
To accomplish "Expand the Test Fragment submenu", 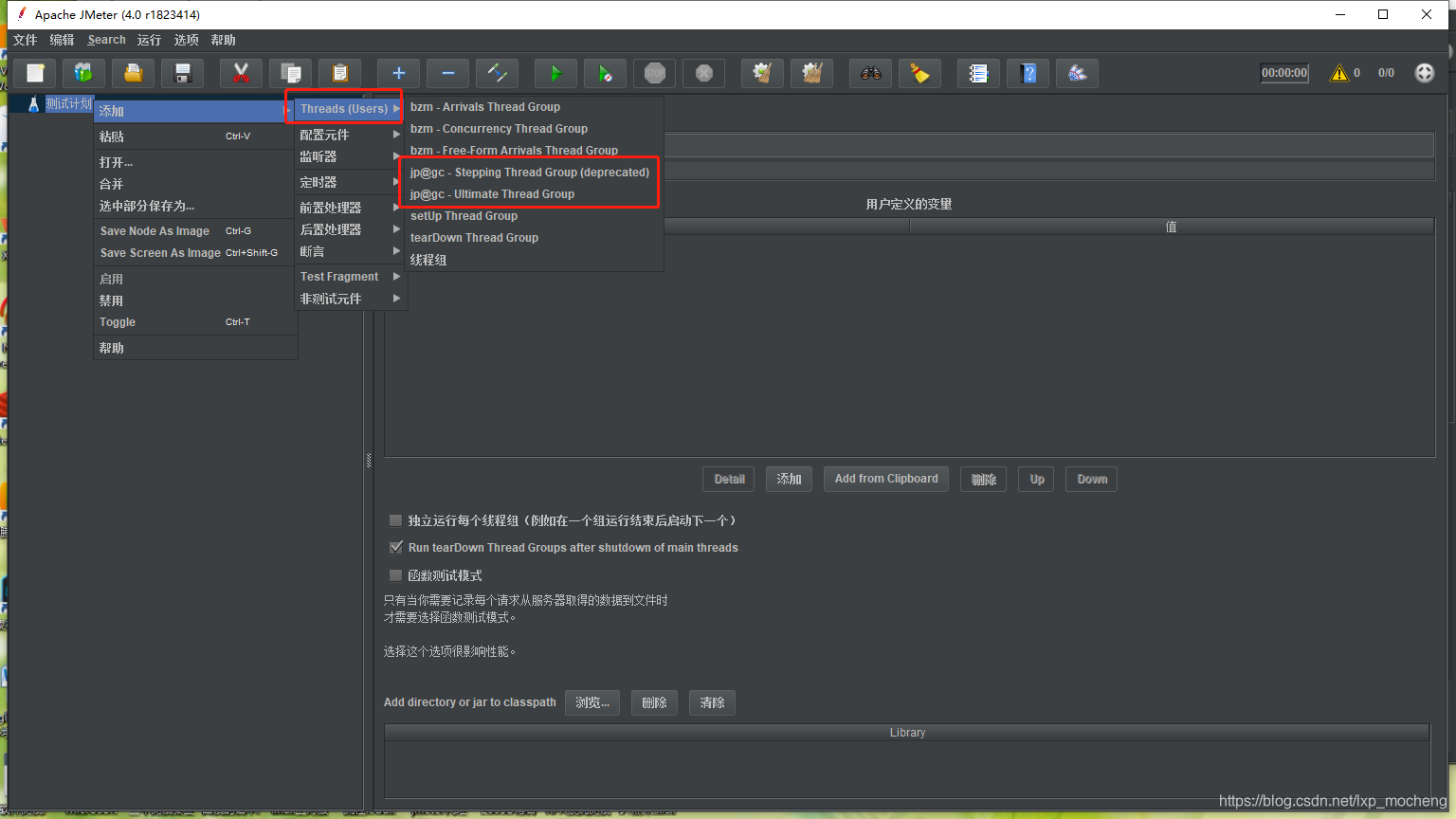I will click(349, 277).
